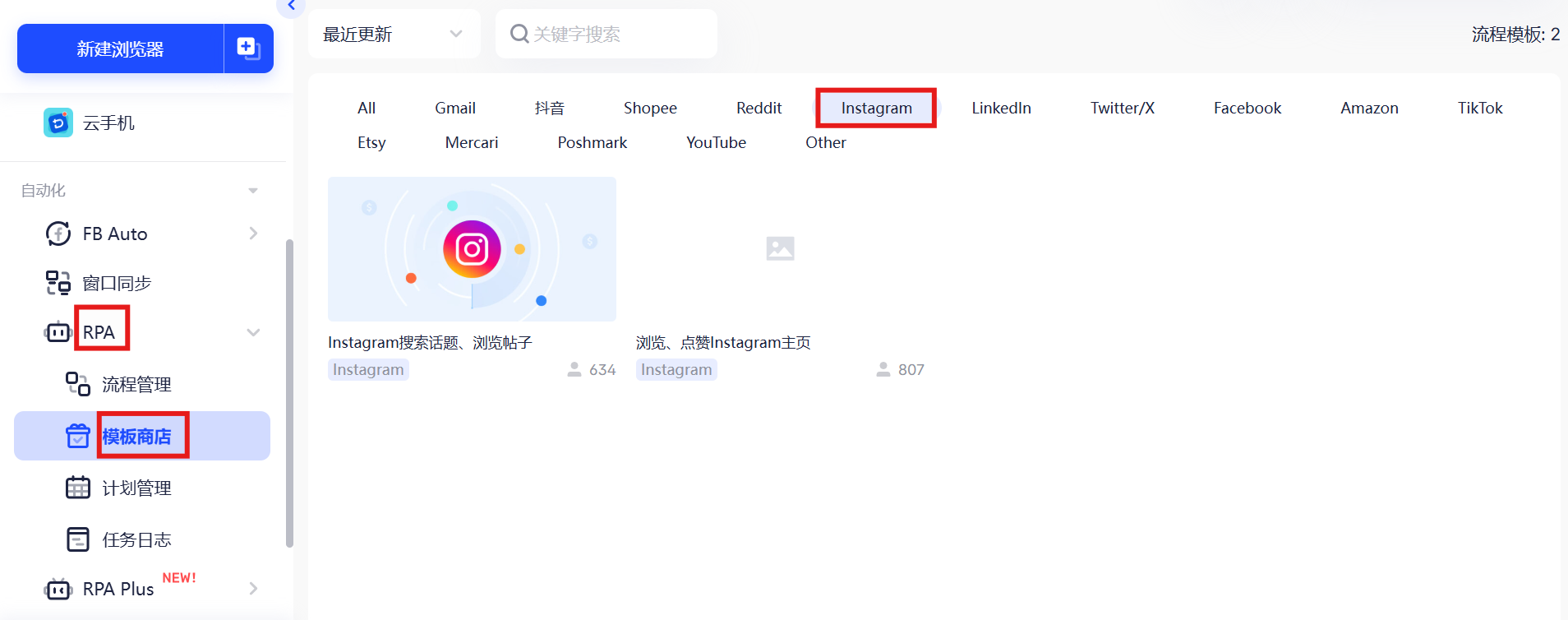This screenshot has width=1568, height=620.
Task: Open 流程管理 page
Action: 136,384
